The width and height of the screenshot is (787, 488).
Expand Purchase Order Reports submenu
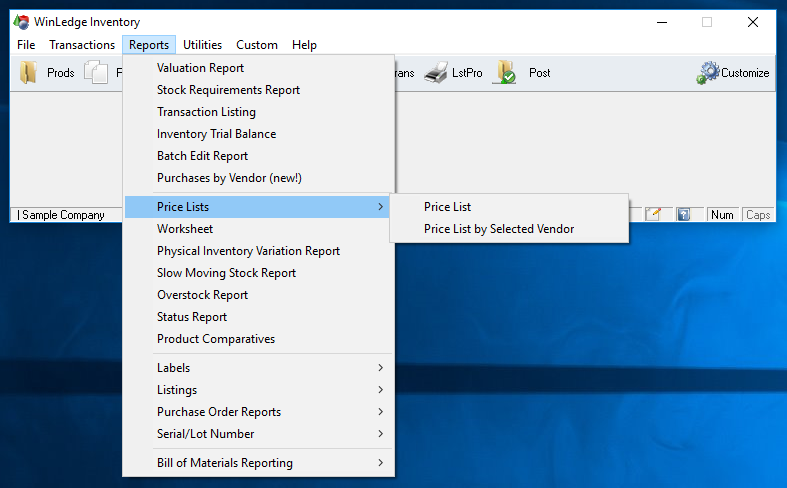click(x=258, y=412)
